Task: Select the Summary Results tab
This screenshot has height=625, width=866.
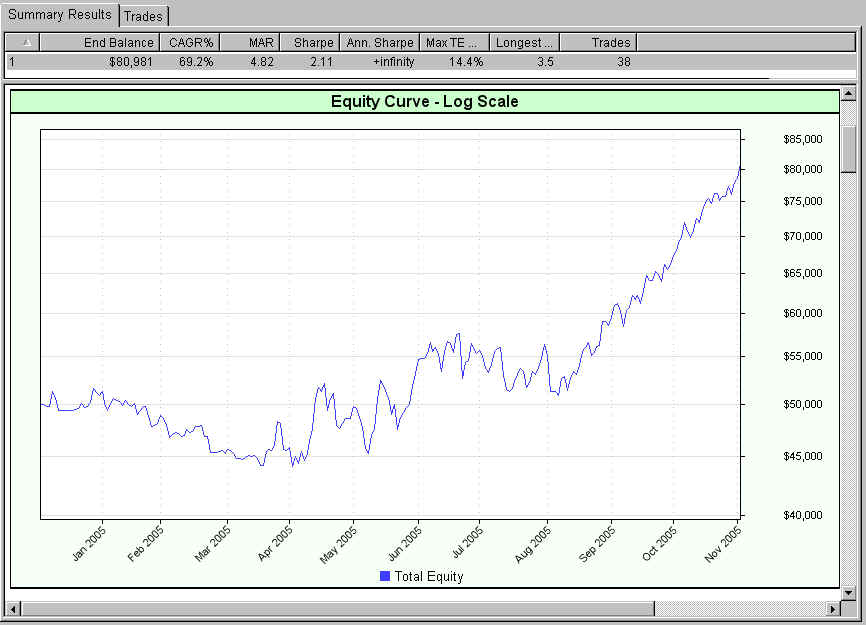Action: pyautogui.click(x=60, y=15)
